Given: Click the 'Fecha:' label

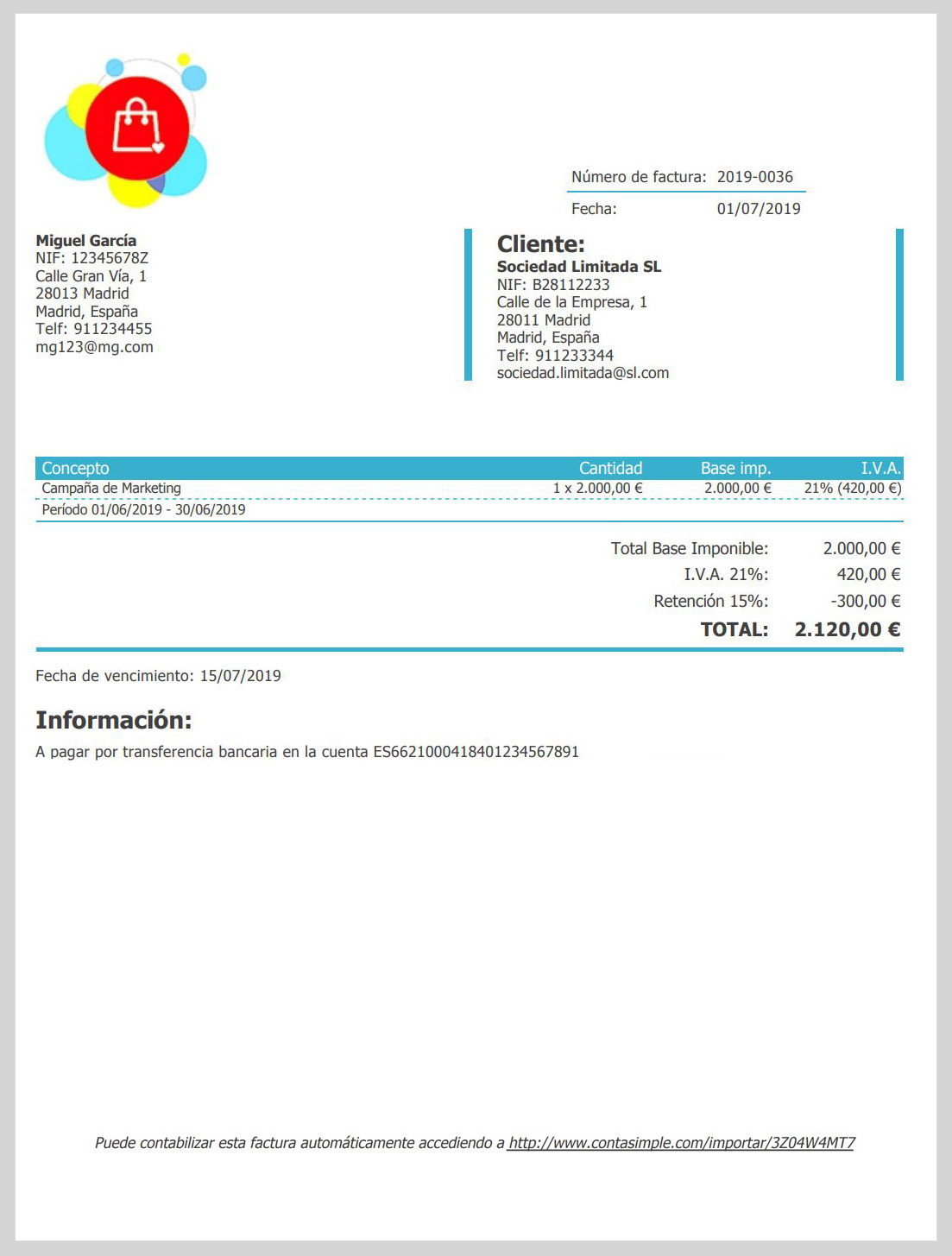Looking at the screenshot, I should pyautogui.click(x=594, y=209).
